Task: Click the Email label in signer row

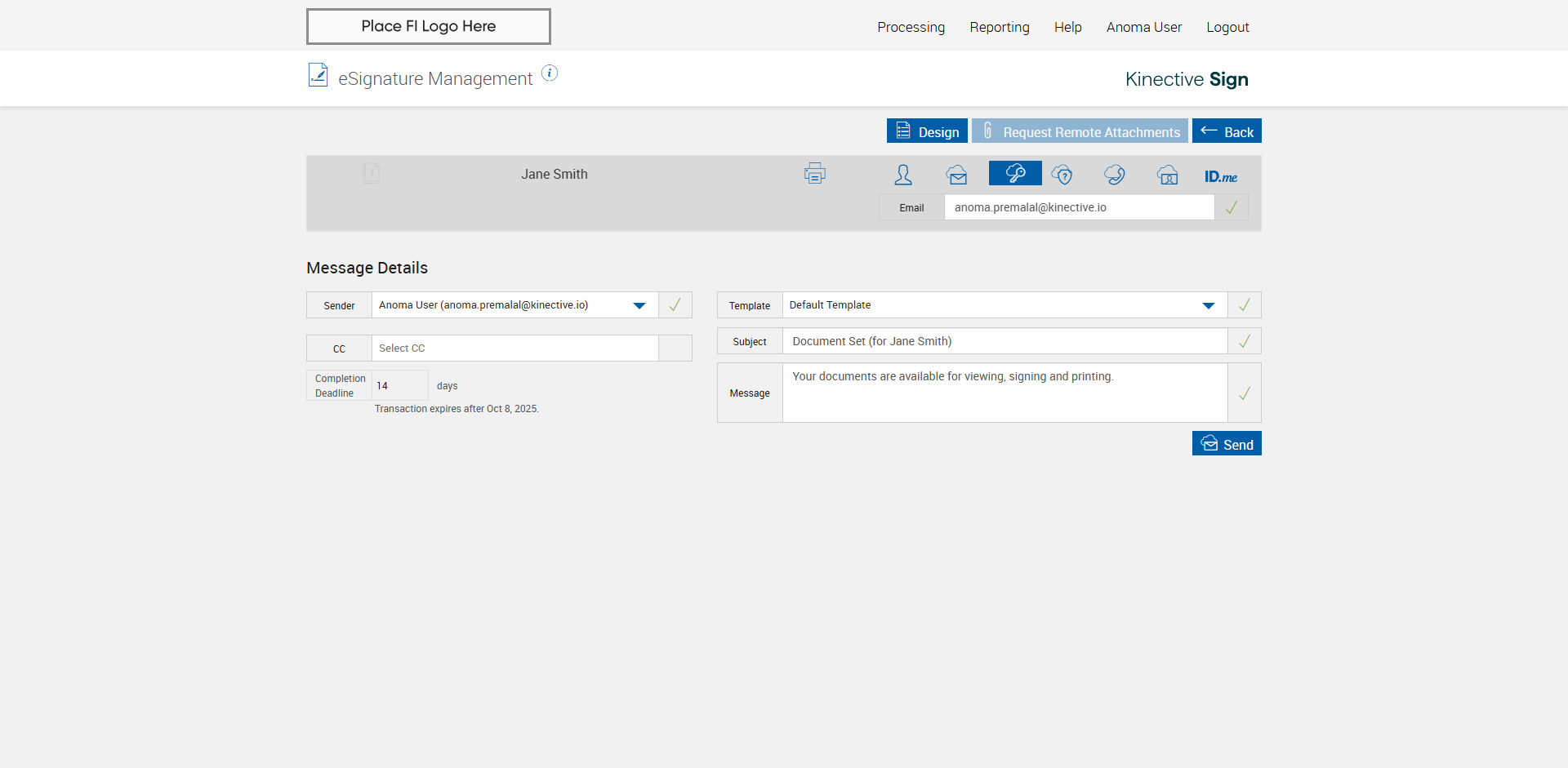Action: tap(911, 207)
